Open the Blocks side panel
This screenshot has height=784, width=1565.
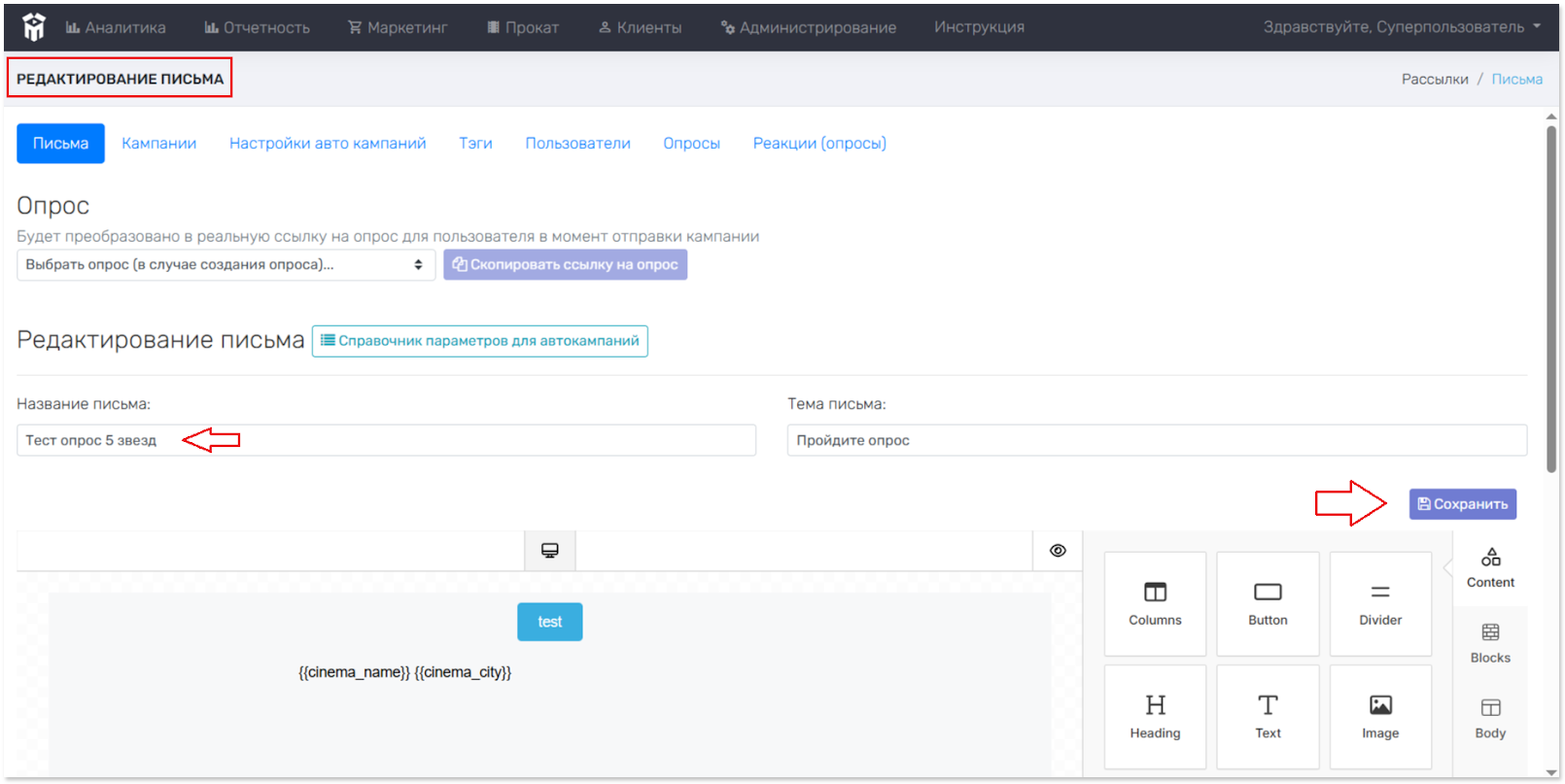[1490, 643]
